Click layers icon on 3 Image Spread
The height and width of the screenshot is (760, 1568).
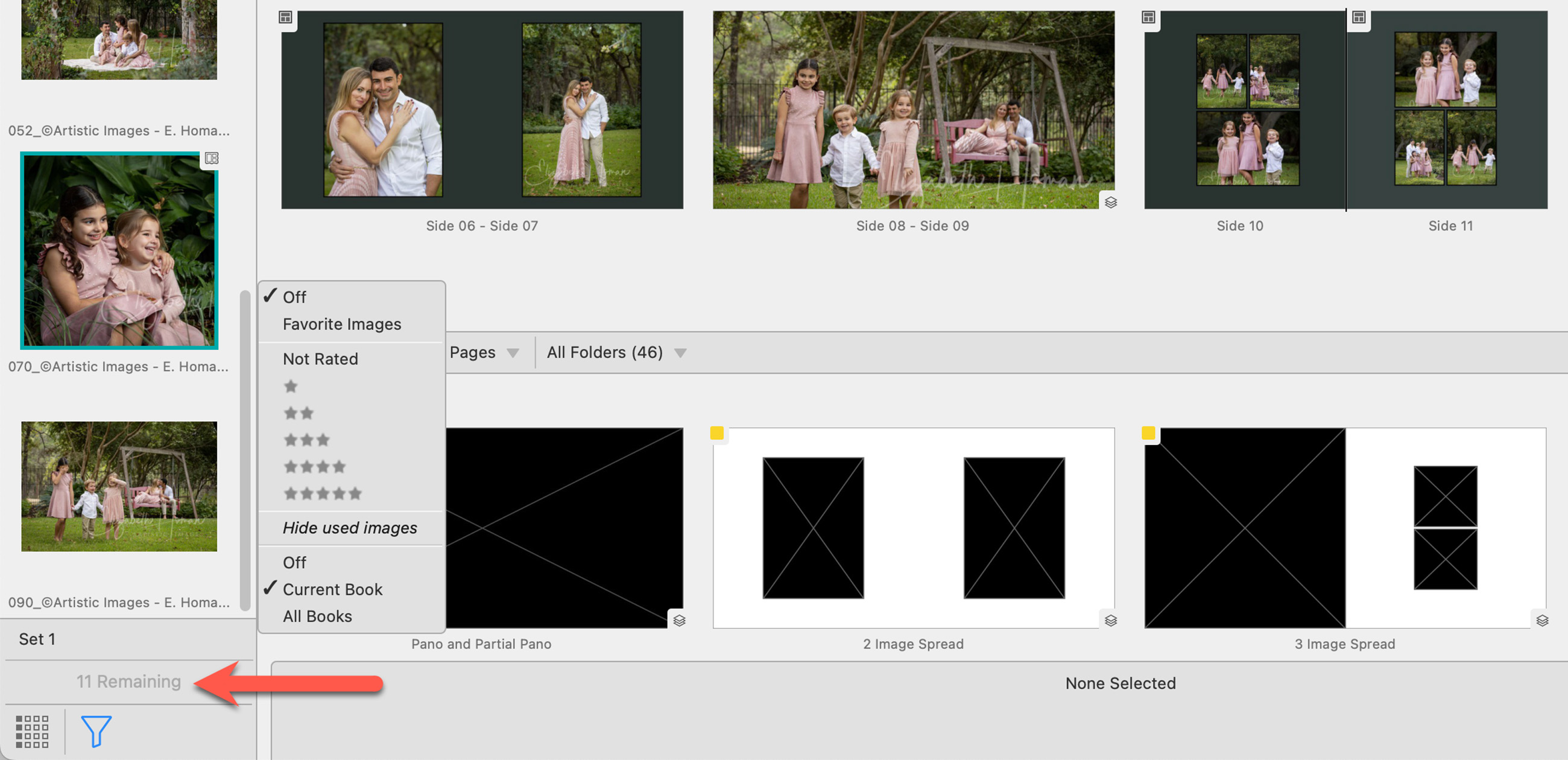point(1542,620)
